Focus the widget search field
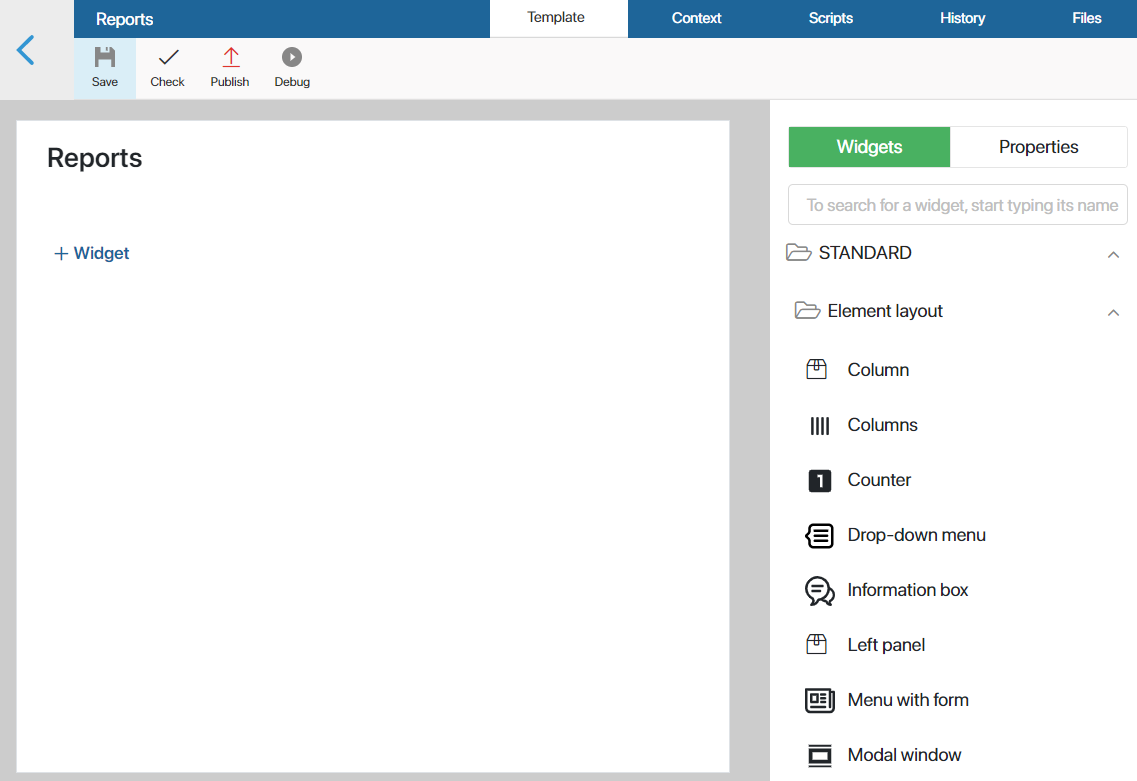The height and width of the screenshot is (781, 1137). coord(957,204)
